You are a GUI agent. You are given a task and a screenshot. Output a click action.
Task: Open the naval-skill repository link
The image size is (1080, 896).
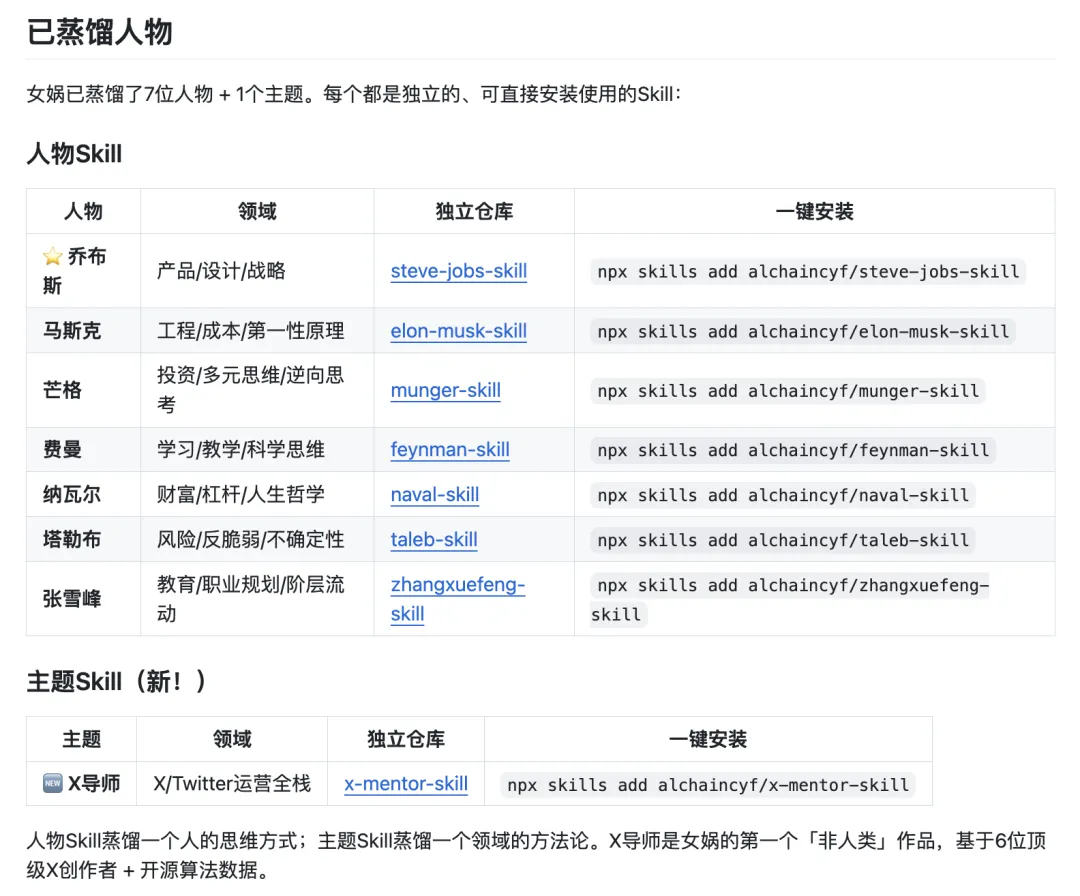(x=434, y=494)
